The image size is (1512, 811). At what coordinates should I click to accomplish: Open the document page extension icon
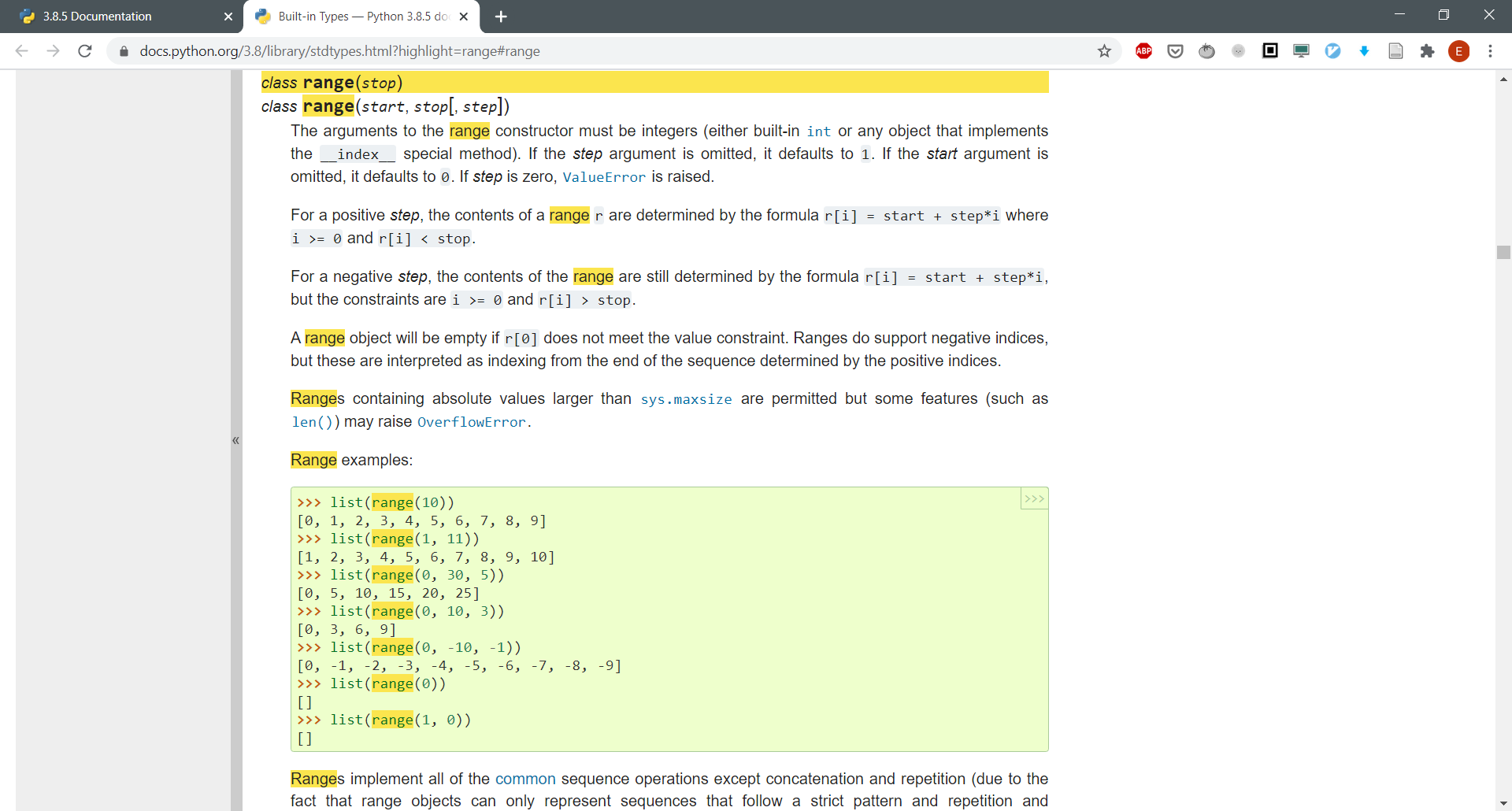click(1395, 51)
